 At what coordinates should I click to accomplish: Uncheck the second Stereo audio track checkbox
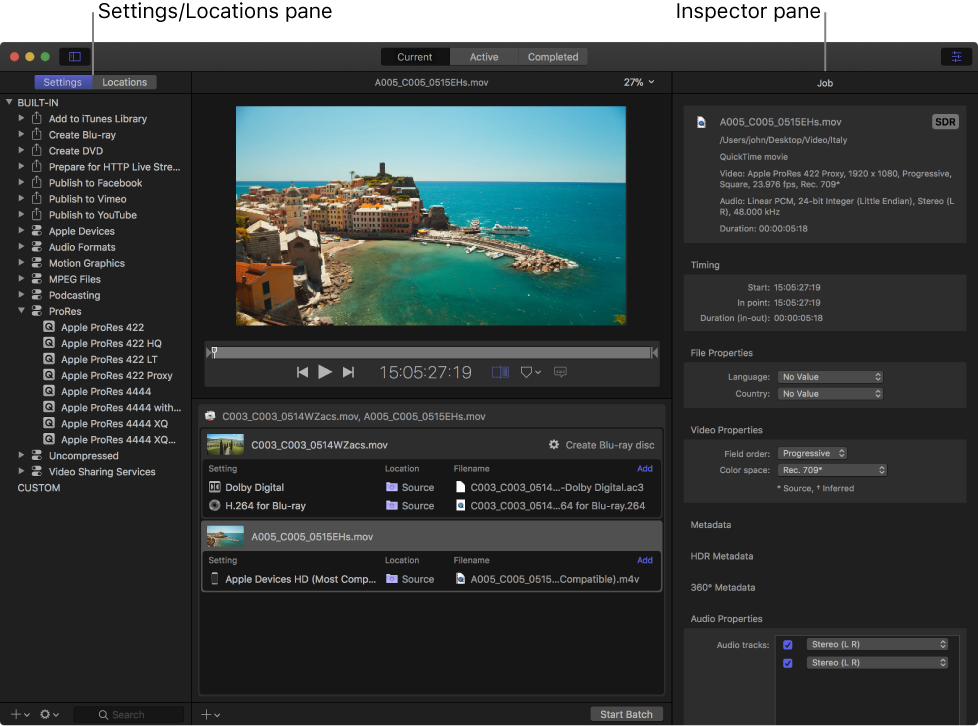[788, 663]
